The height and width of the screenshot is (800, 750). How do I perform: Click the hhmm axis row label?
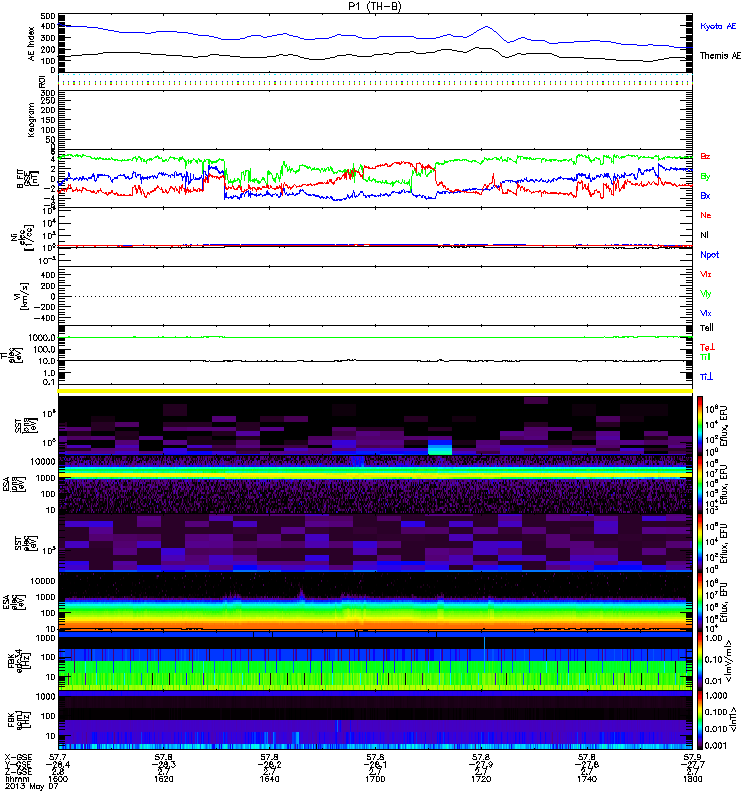(15, 779)
